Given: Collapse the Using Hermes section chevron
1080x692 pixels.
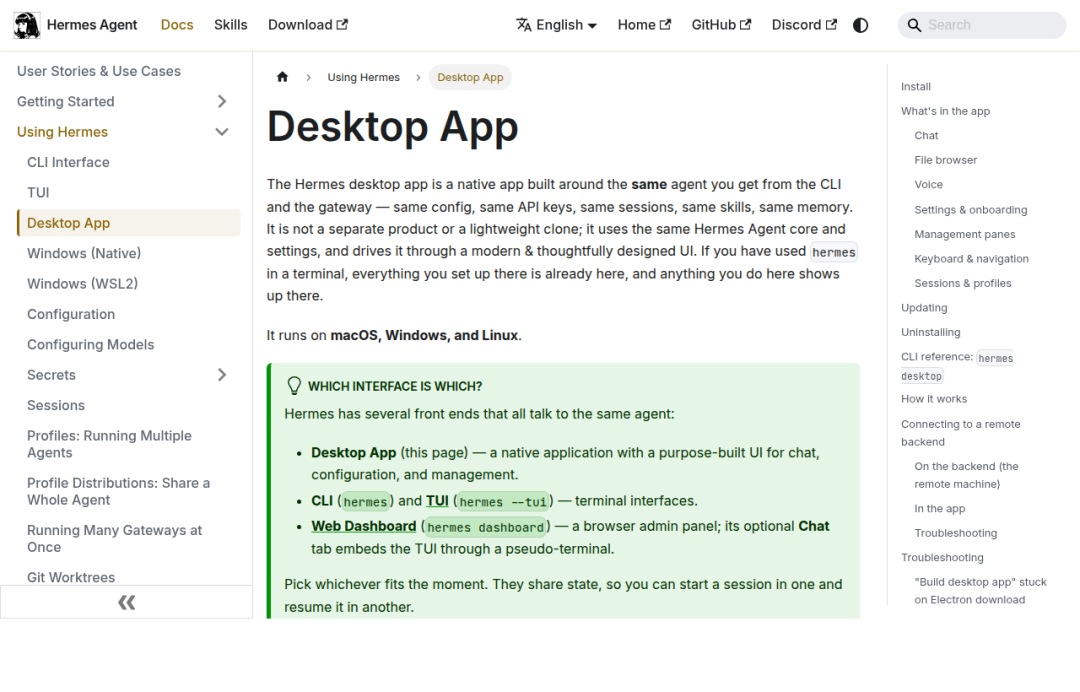Looking at the screenshot, I should click(x=222, y=132).
